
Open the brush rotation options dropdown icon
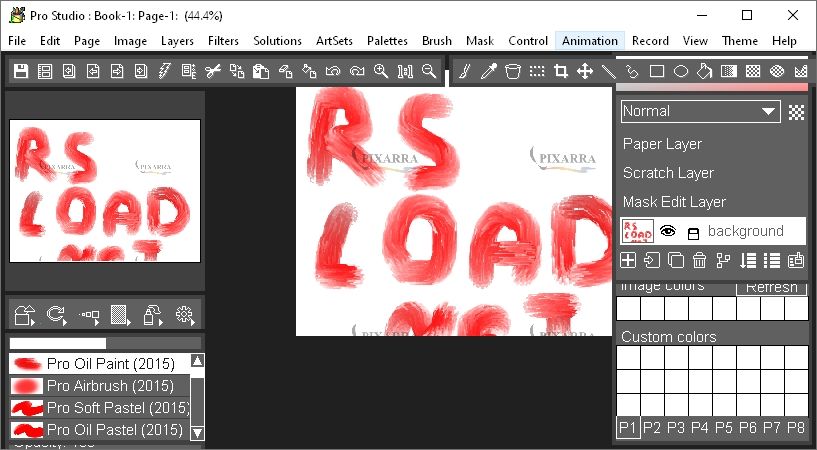pos(56,315)
